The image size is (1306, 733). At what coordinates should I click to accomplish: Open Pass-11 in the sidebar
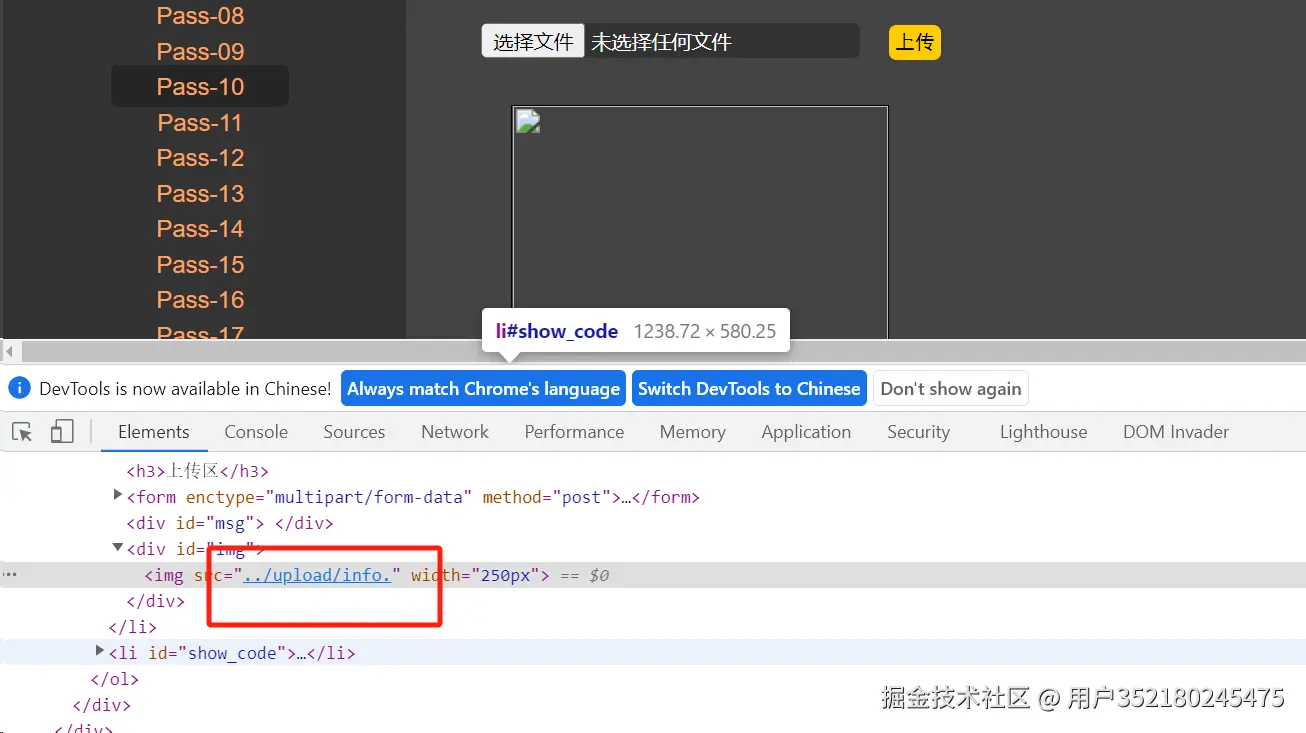point(200,122)
